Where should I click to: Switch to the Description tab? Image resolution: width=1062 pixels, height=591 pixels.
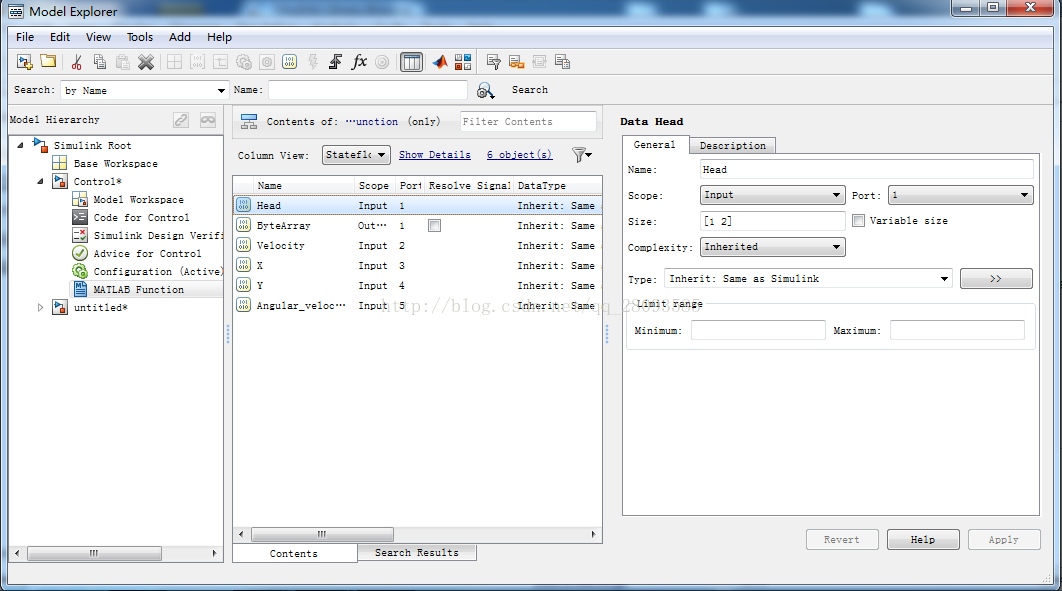pyautogui.click(x=732, y=146)
